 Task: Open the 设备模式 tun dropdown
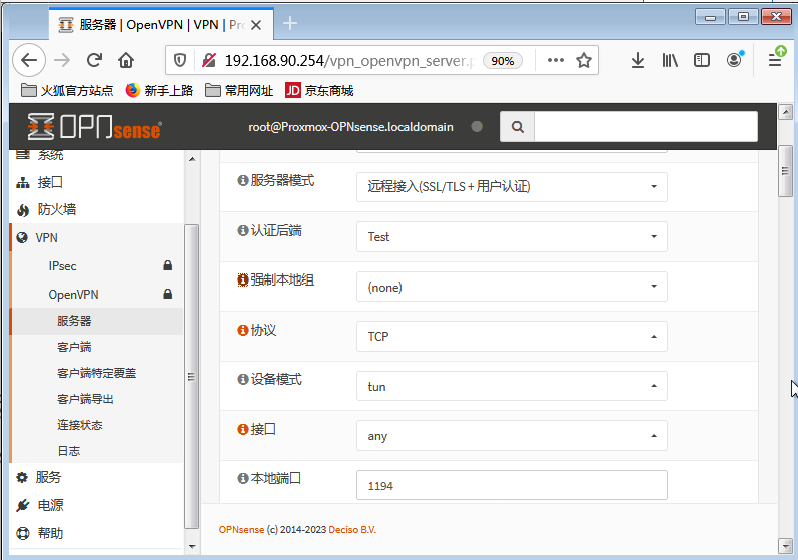click(x=511, y=387)
